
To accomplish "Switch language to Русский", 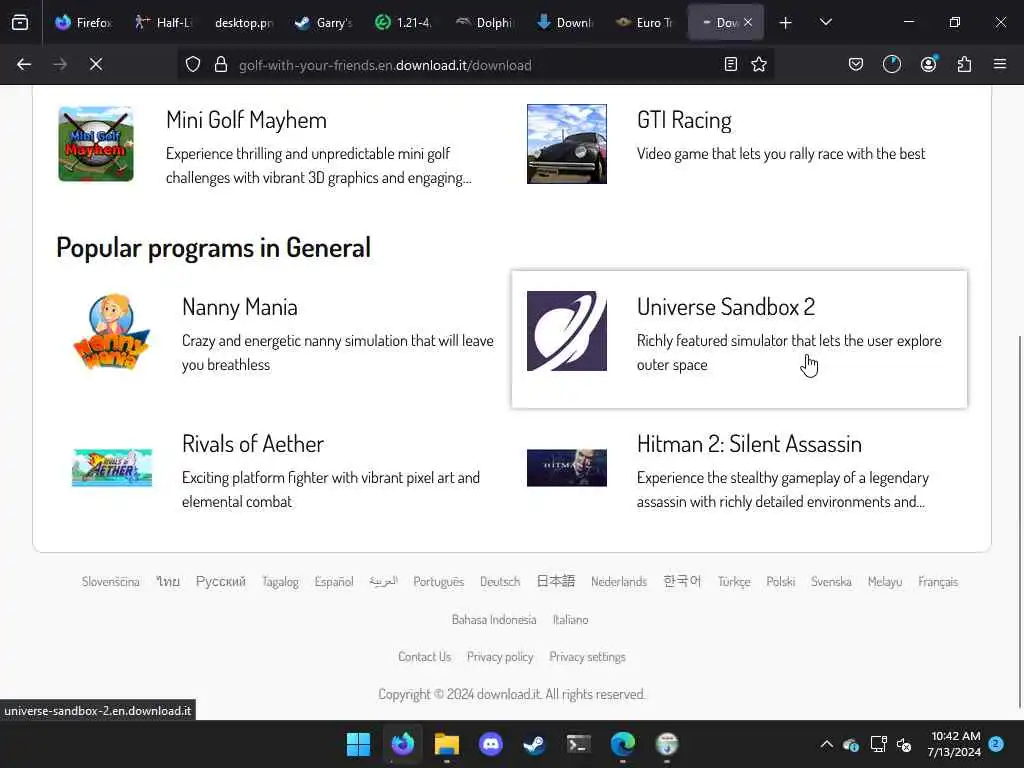I will click(221, 581).
